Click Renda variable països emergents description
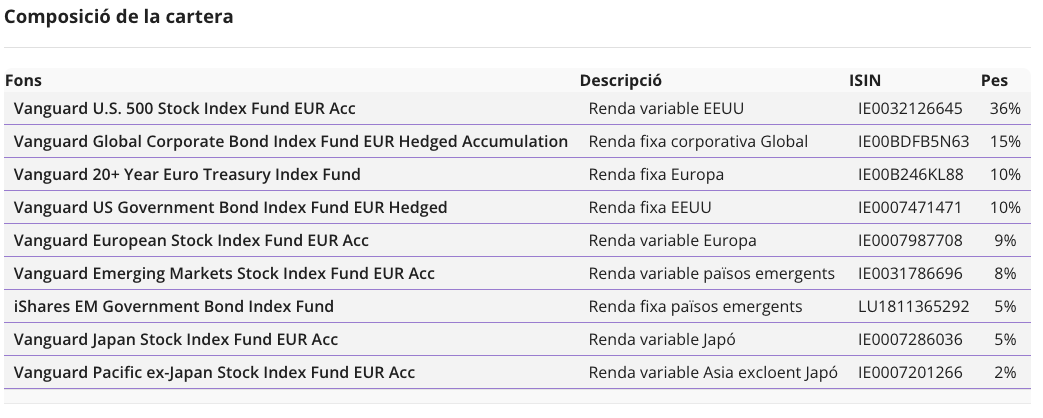This screenshot has width=1043, height=418. pos(711,274)
